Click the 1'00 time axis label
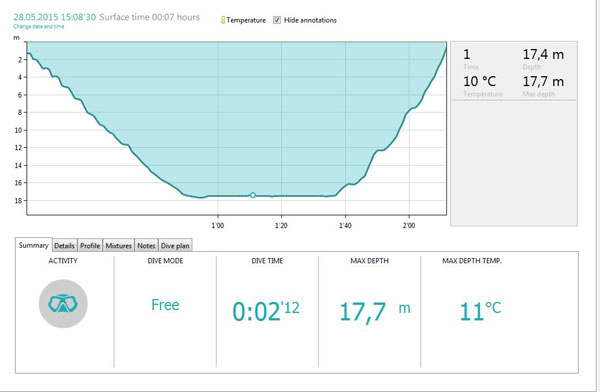Screen dimensions: 600x392 point(218,225)
